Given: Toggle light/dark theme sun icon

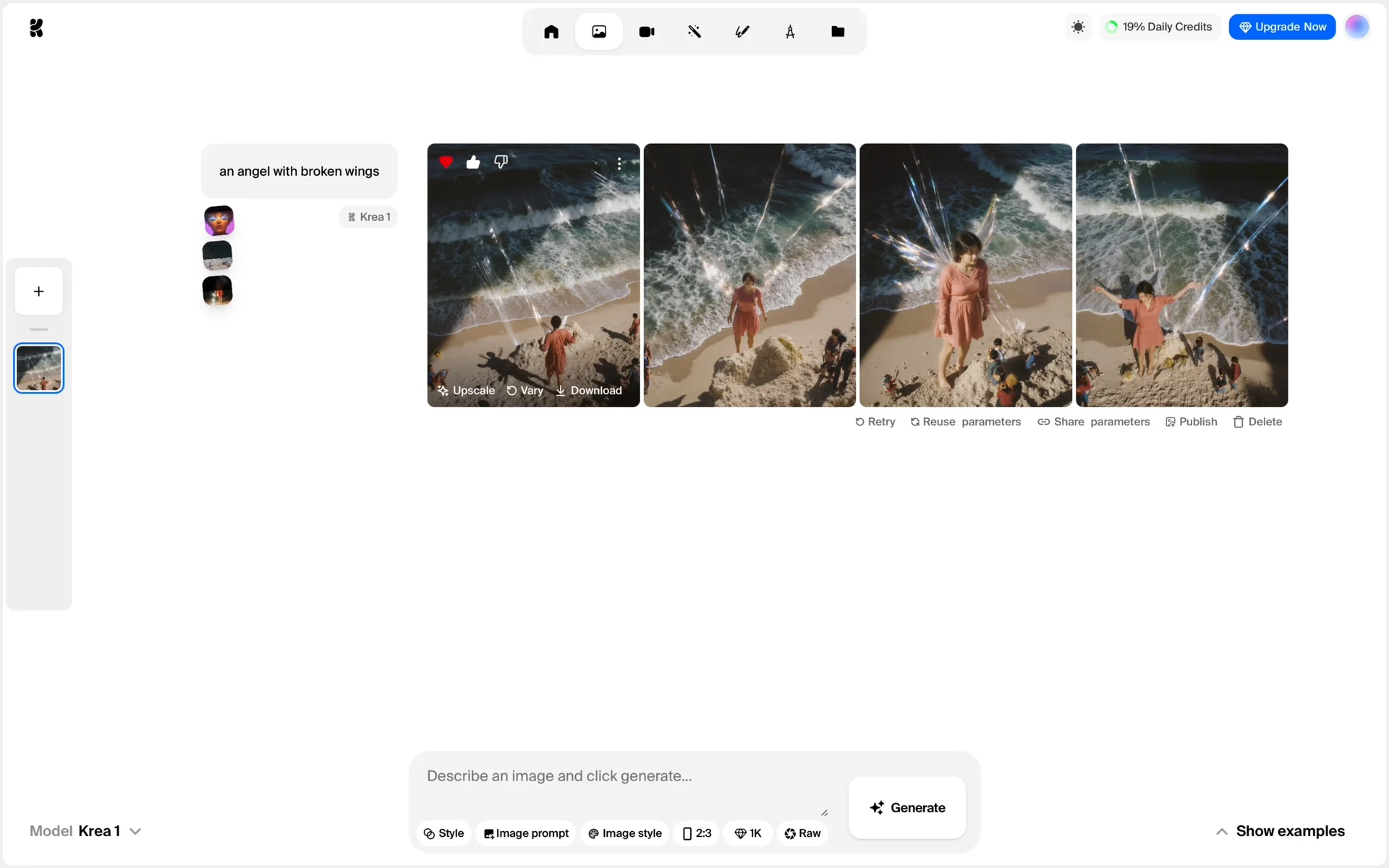Looking at the screenshot, I should 1078,27.
